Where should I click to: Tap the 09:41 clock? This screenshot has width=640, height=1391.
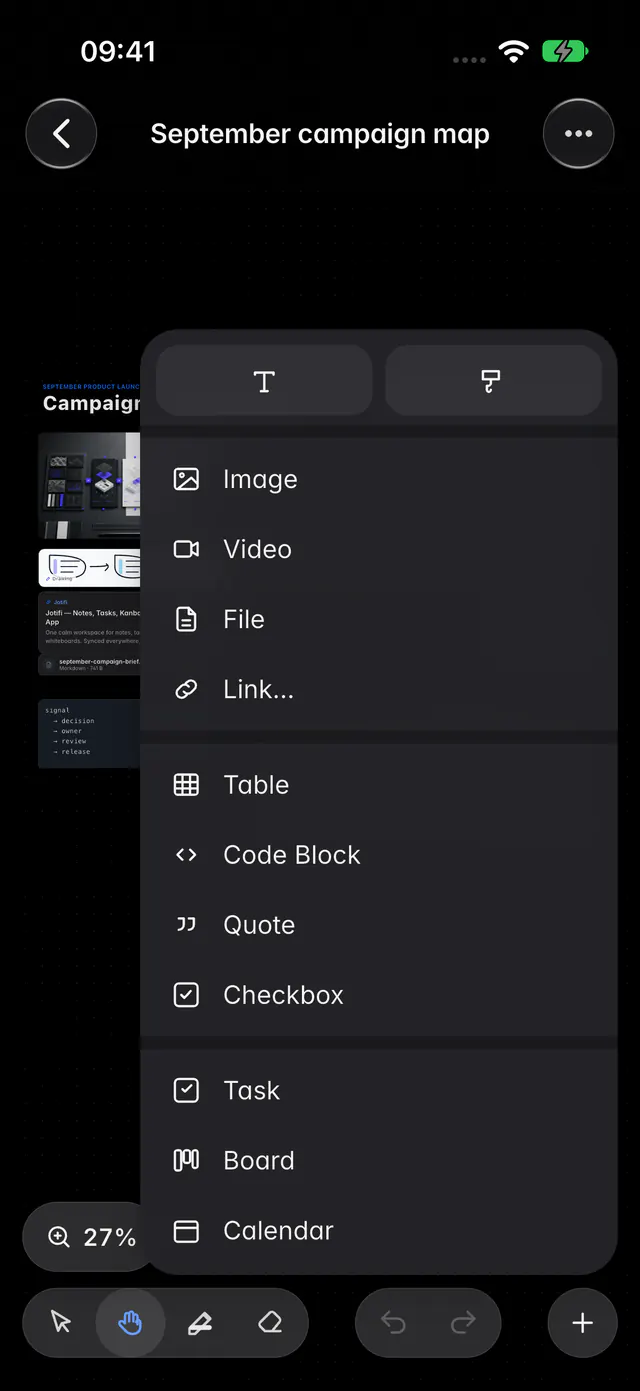coord(118,52)
